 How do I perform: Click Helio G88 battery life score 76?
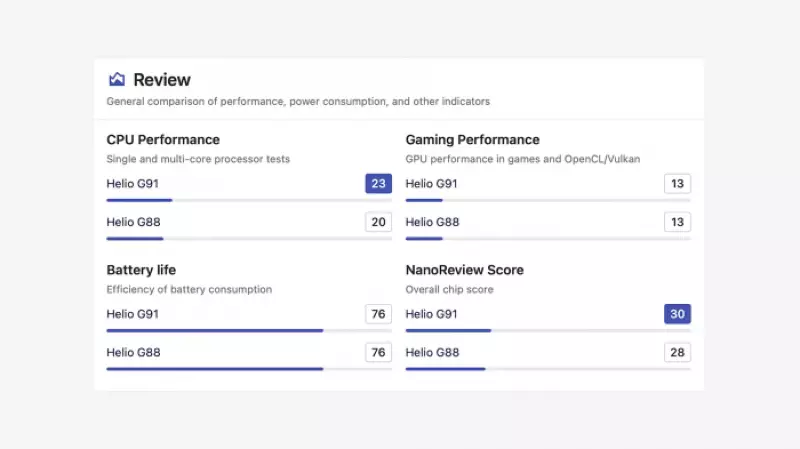click(x=379, y=352)
